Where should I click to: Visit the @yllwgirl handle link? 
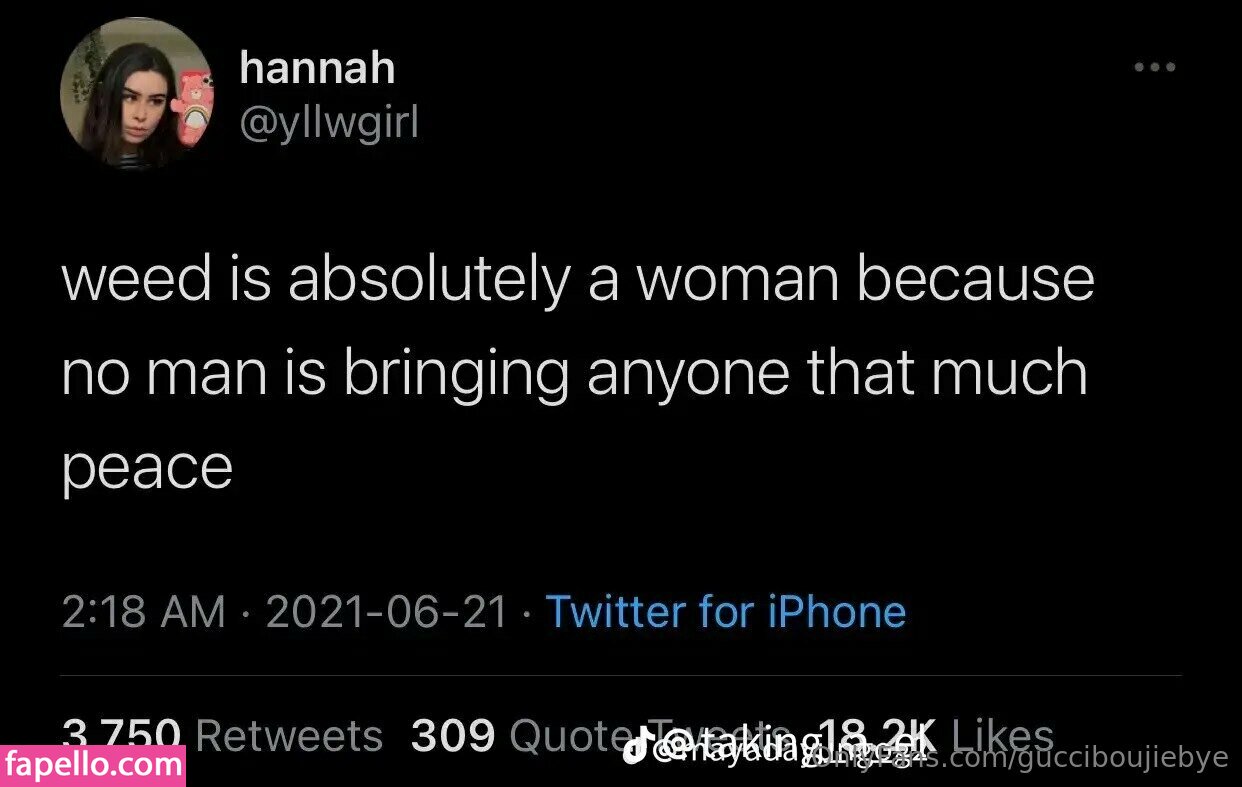tap(328, 123)
